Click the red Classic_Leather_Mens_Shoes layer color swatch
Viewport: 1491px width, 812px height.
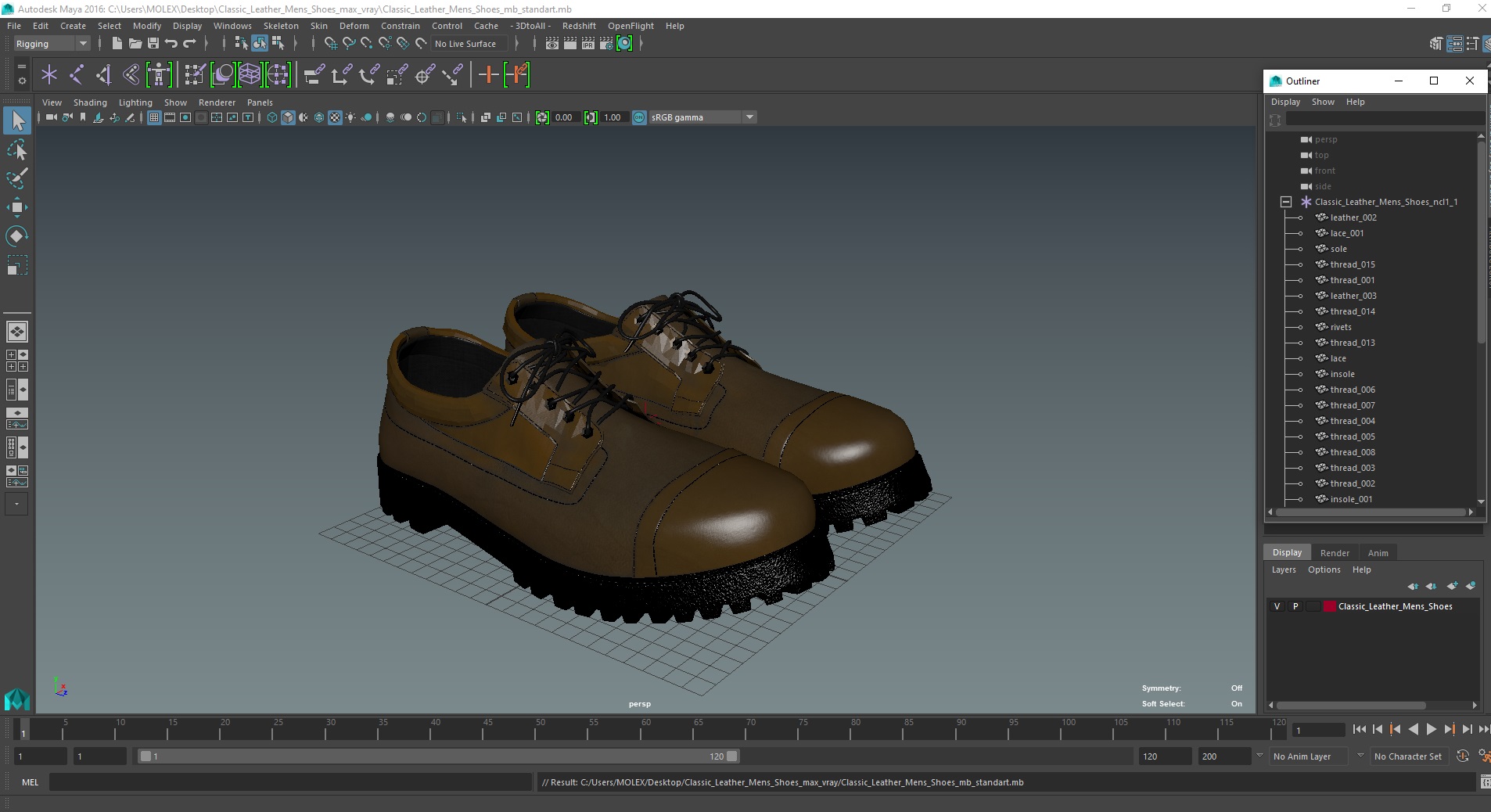[1330, 606]
